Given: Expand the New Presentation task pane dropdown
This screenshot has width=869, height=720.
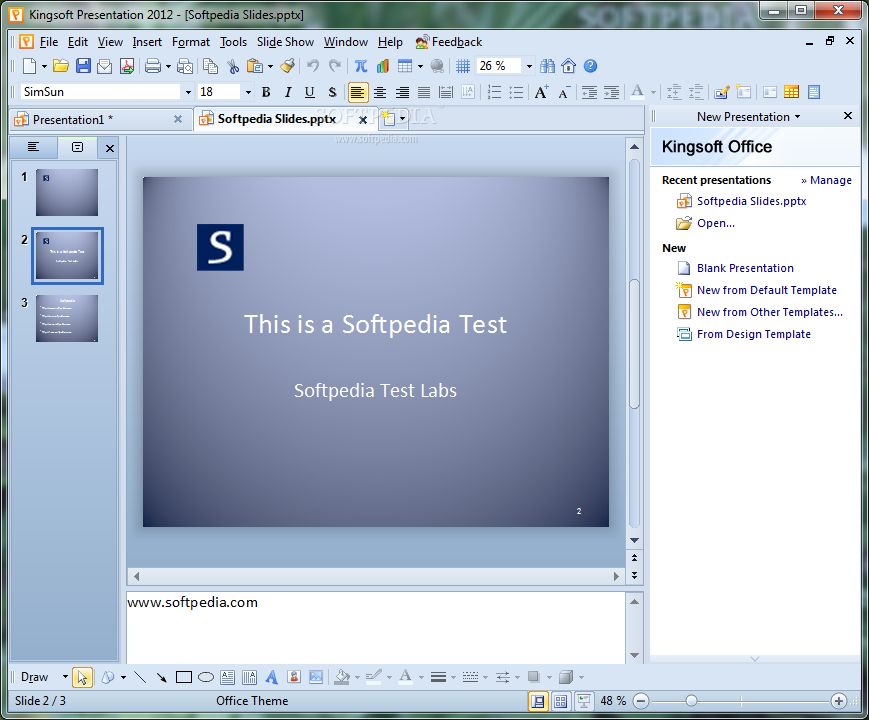Looking at the screenshot, I should pos(798,117).
